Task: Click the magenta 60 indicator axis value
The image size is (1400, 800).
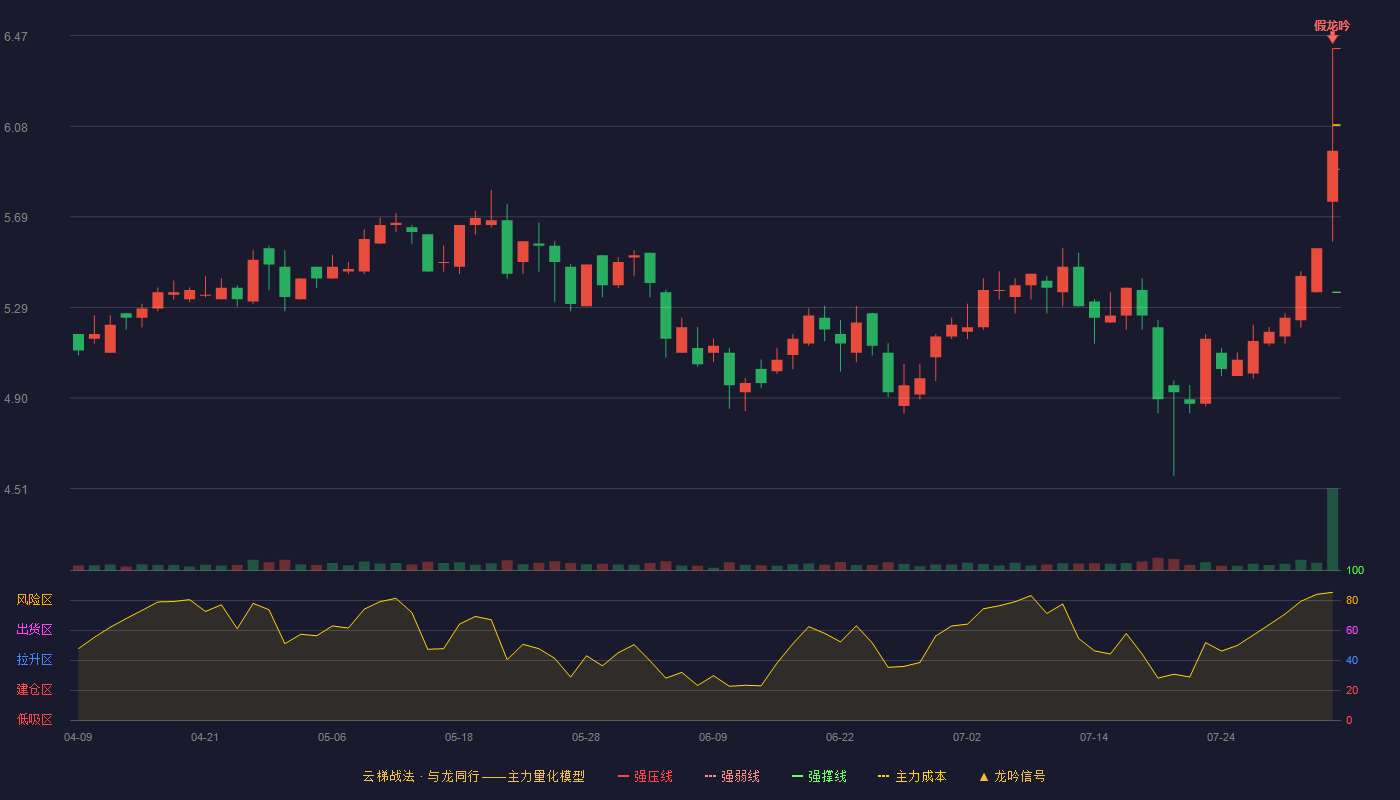Action: tap(1351, 630)
